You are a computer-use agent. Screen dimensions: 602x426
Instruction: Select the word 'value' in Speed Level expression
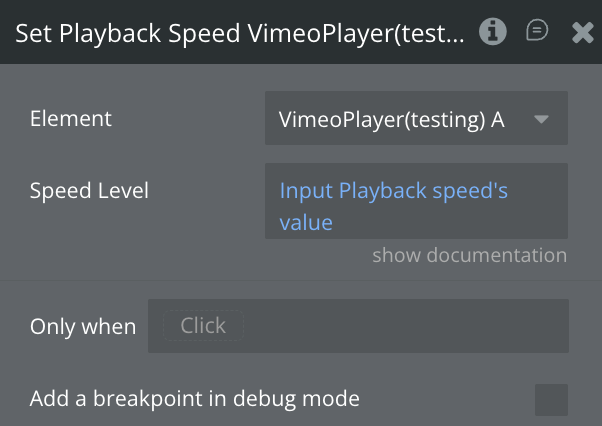point(305,222)
